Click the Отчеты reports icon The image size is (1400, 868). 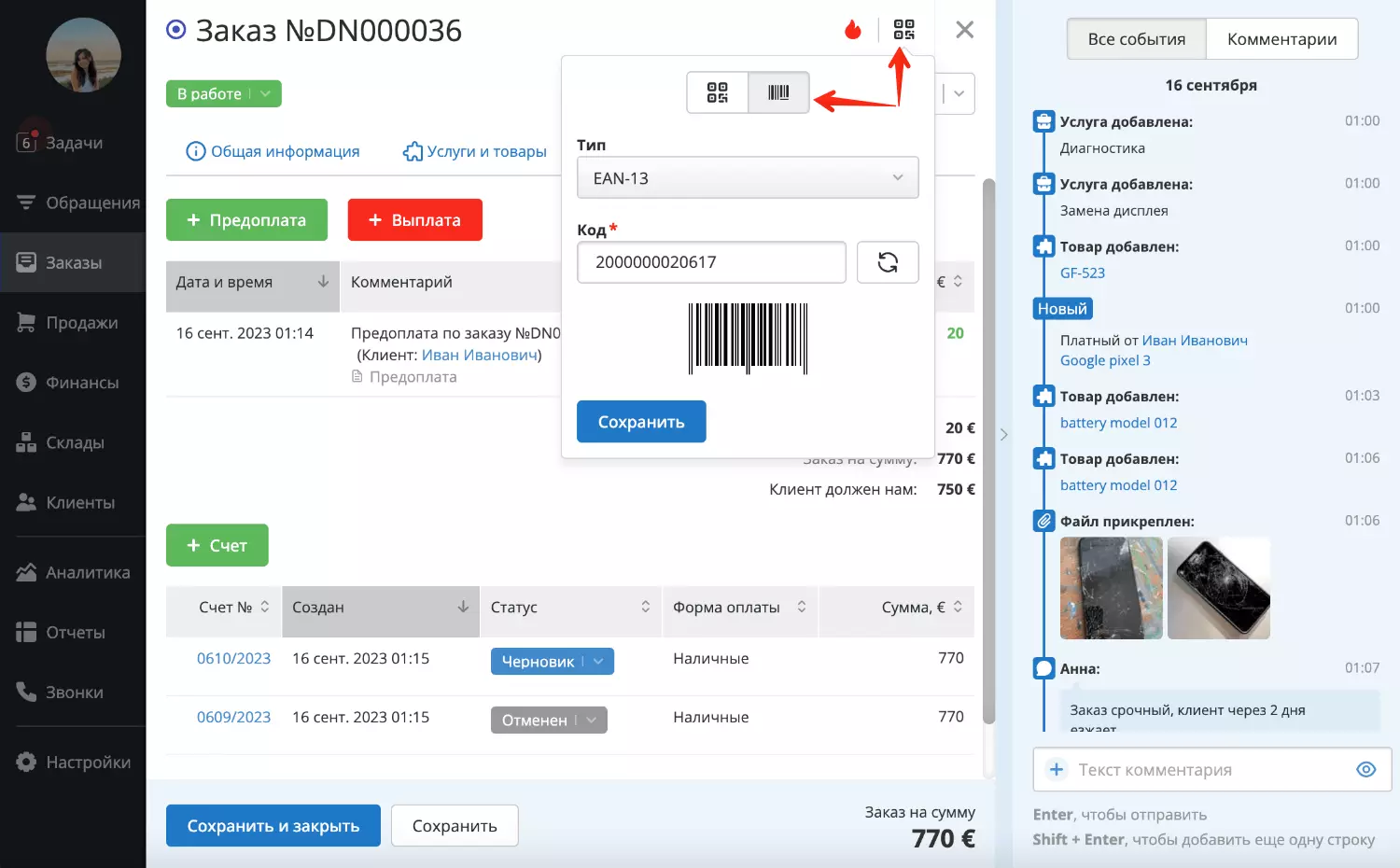(x=26, y=632)
